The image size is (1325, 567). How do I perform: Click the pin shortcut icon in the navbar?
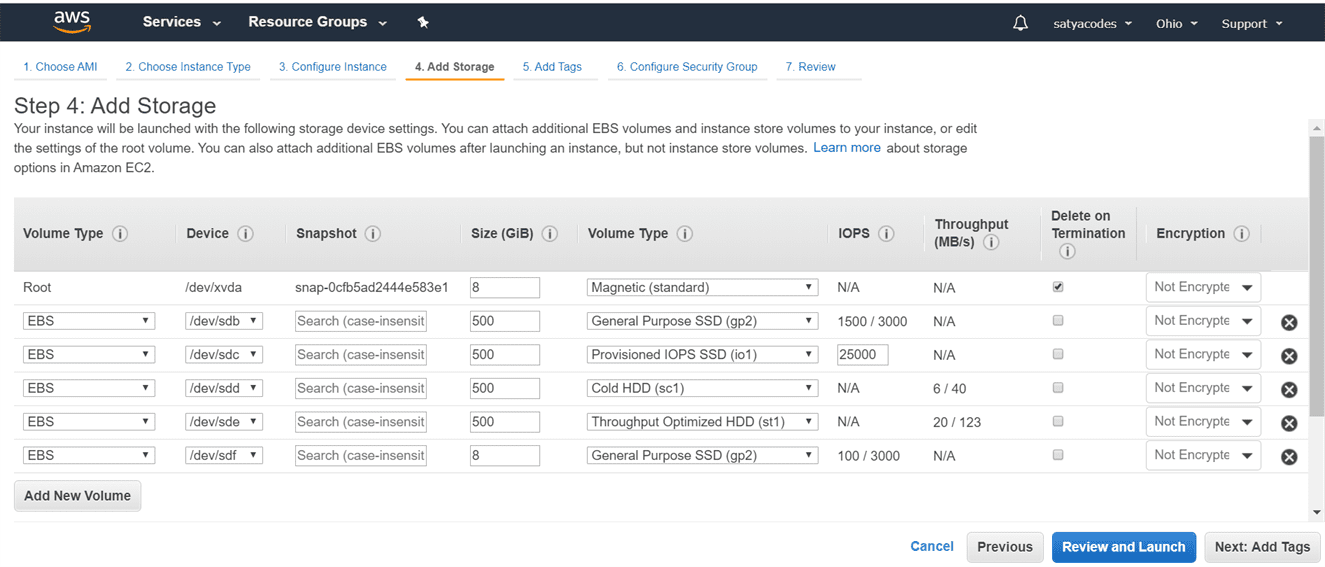(423, 23)
